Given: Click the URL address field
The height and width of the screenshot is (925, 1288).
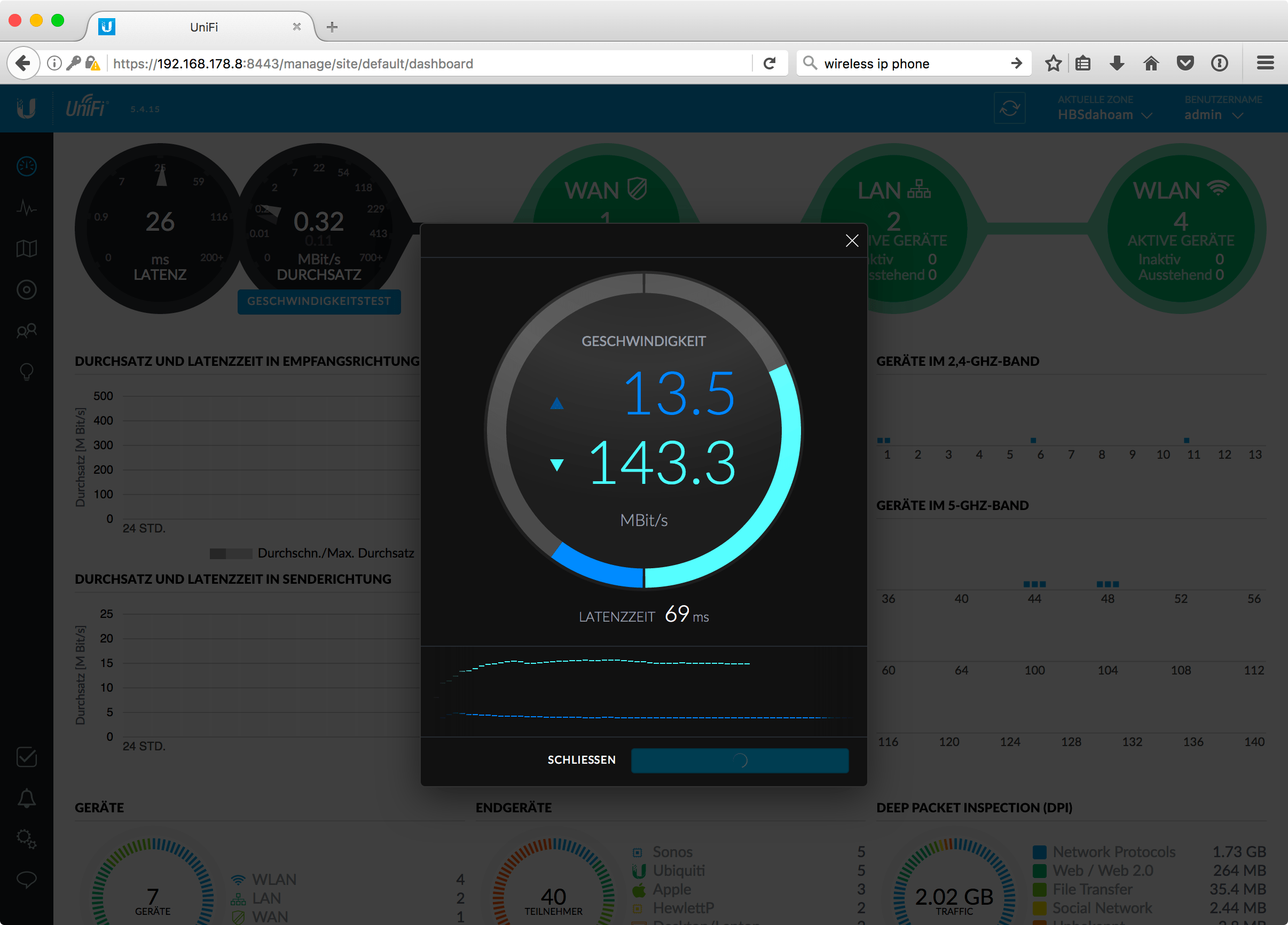Looking at the screenshot, I should (x=429, y=63).
